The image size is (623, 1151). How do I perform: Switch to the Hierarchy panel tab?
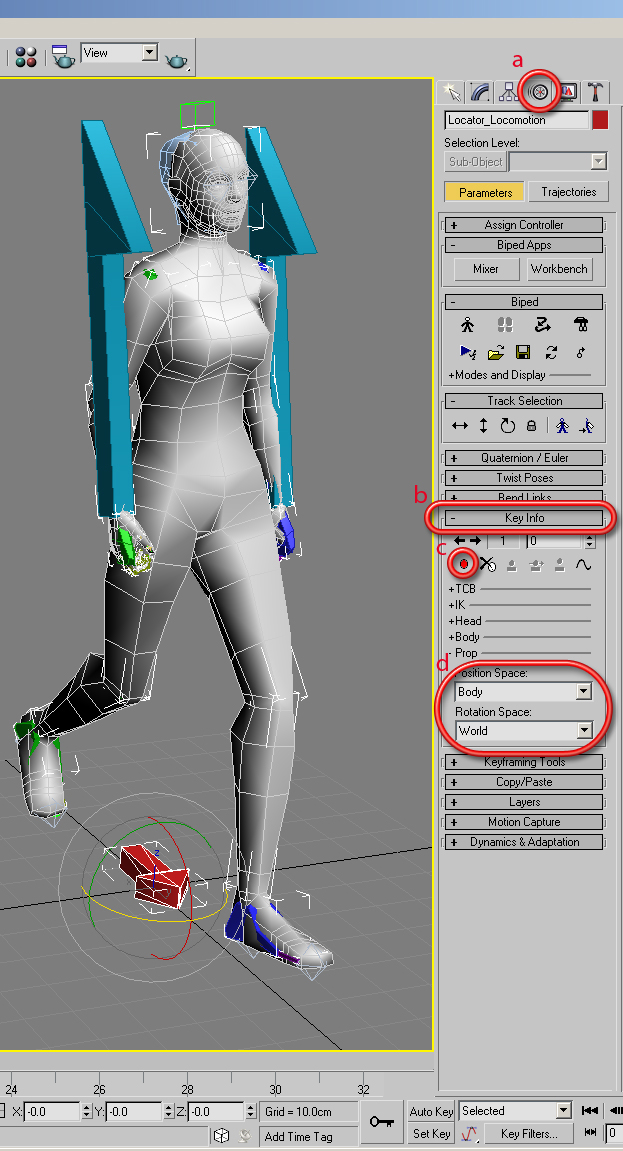(x=508, y=92)
